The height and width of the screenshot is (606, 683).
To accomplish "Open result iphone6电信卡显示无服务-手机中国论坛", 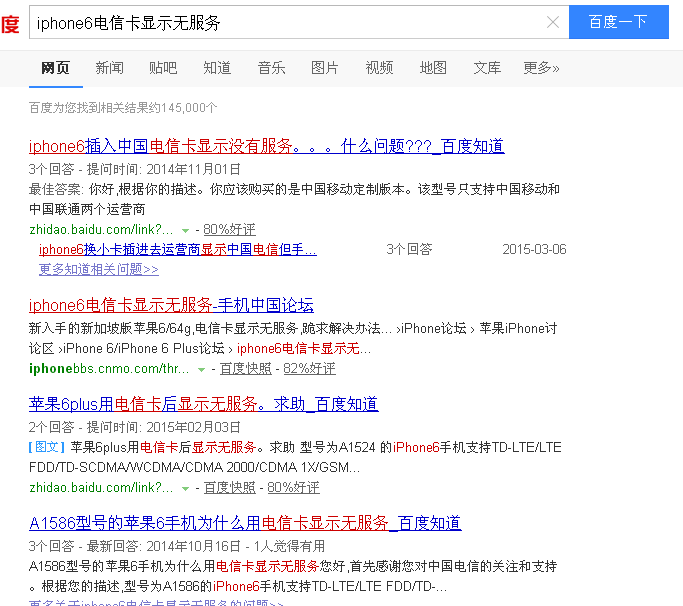I will (171, 305).
